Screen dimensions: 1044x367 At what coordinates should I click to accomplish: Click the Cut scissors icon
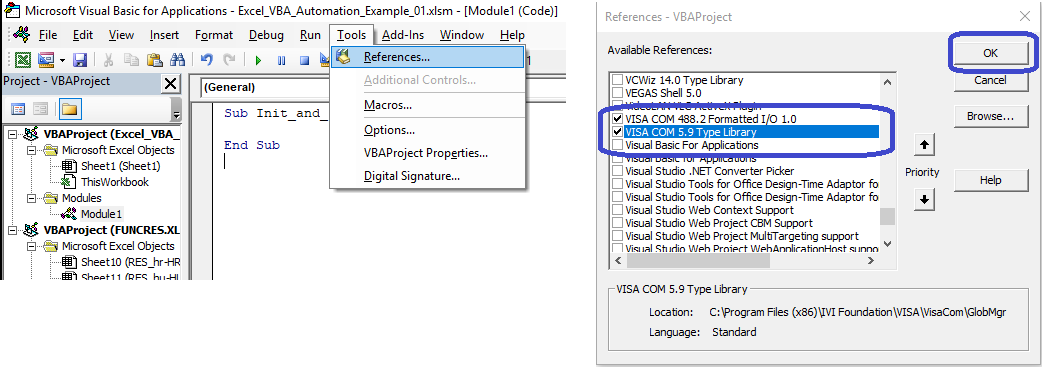click(x=109, y=60)
